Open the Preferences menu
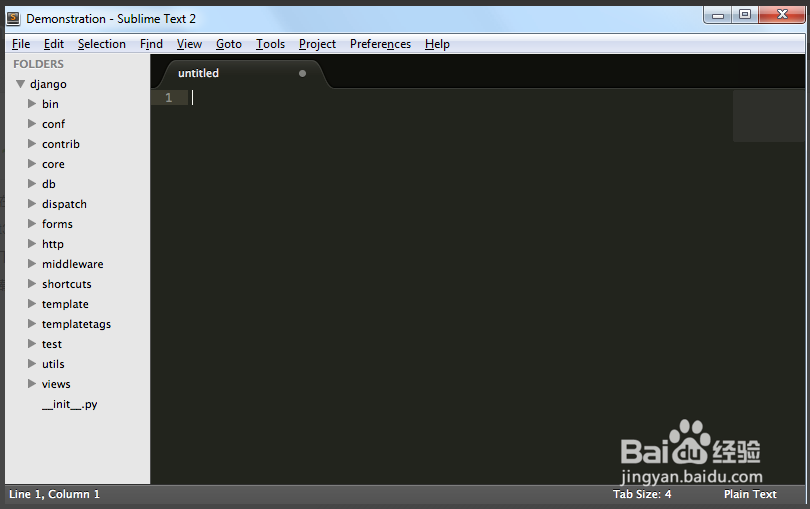This screenshot has width=810, height=509. 380,44
